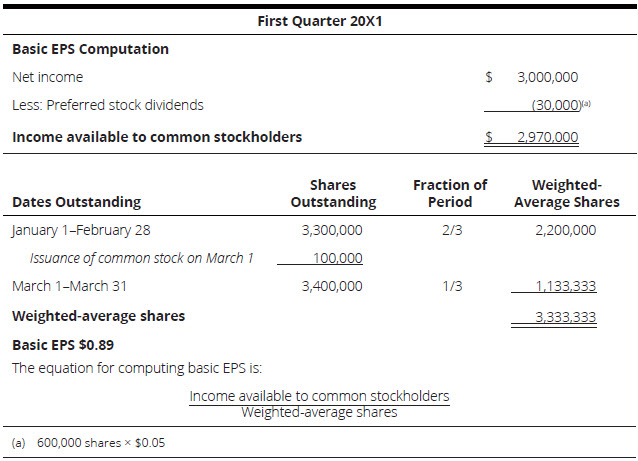Select the Fraction of Period column header
Image resolution: width=638 pixels, height=461 pixels.
pyautogui.click(x=450, y=193)
